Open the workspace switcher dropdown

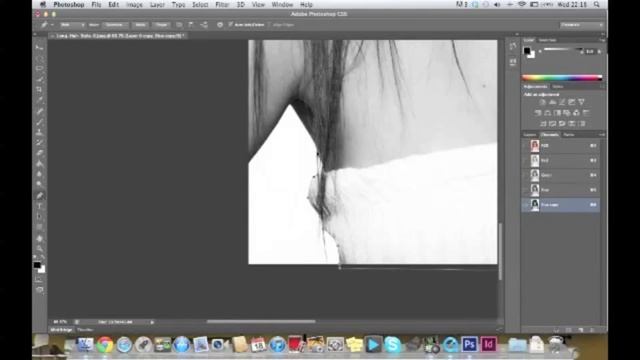point(582,25)
